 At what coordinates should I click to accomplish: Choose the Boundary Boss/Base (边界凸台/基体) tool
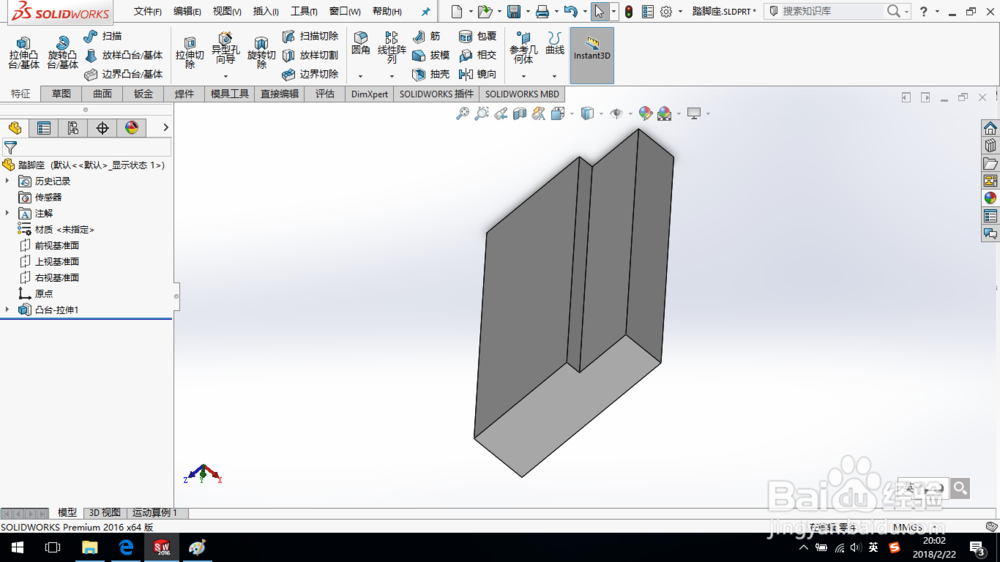pyautogui.click(x=124, y=74)
